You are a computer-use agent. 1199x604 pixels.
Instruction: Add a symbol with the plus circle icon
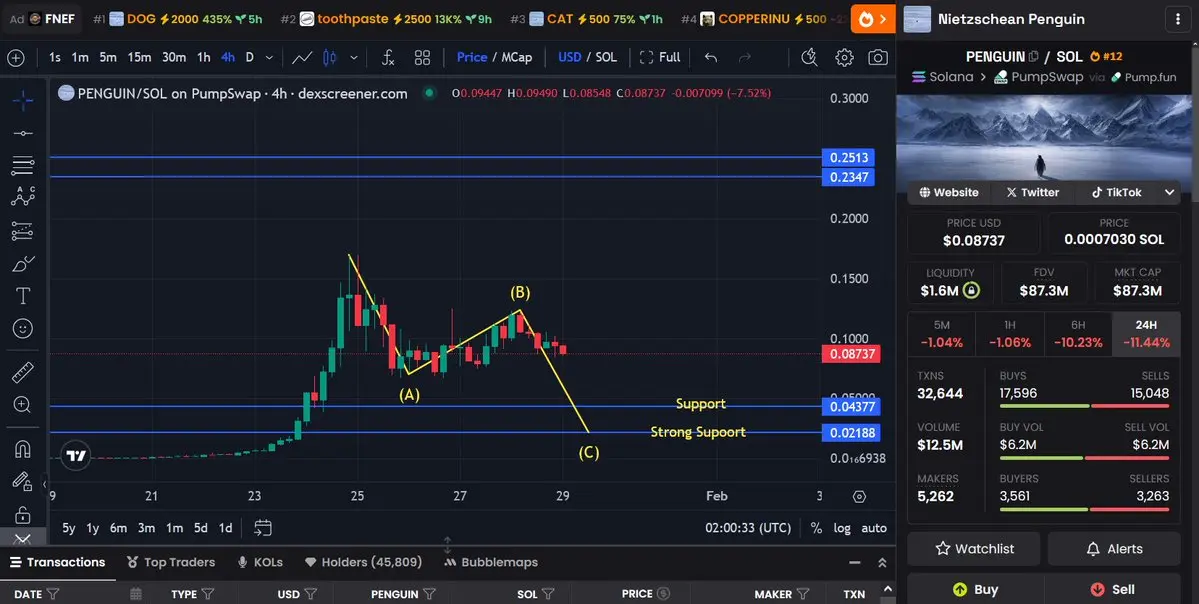[x=16, y=57]
